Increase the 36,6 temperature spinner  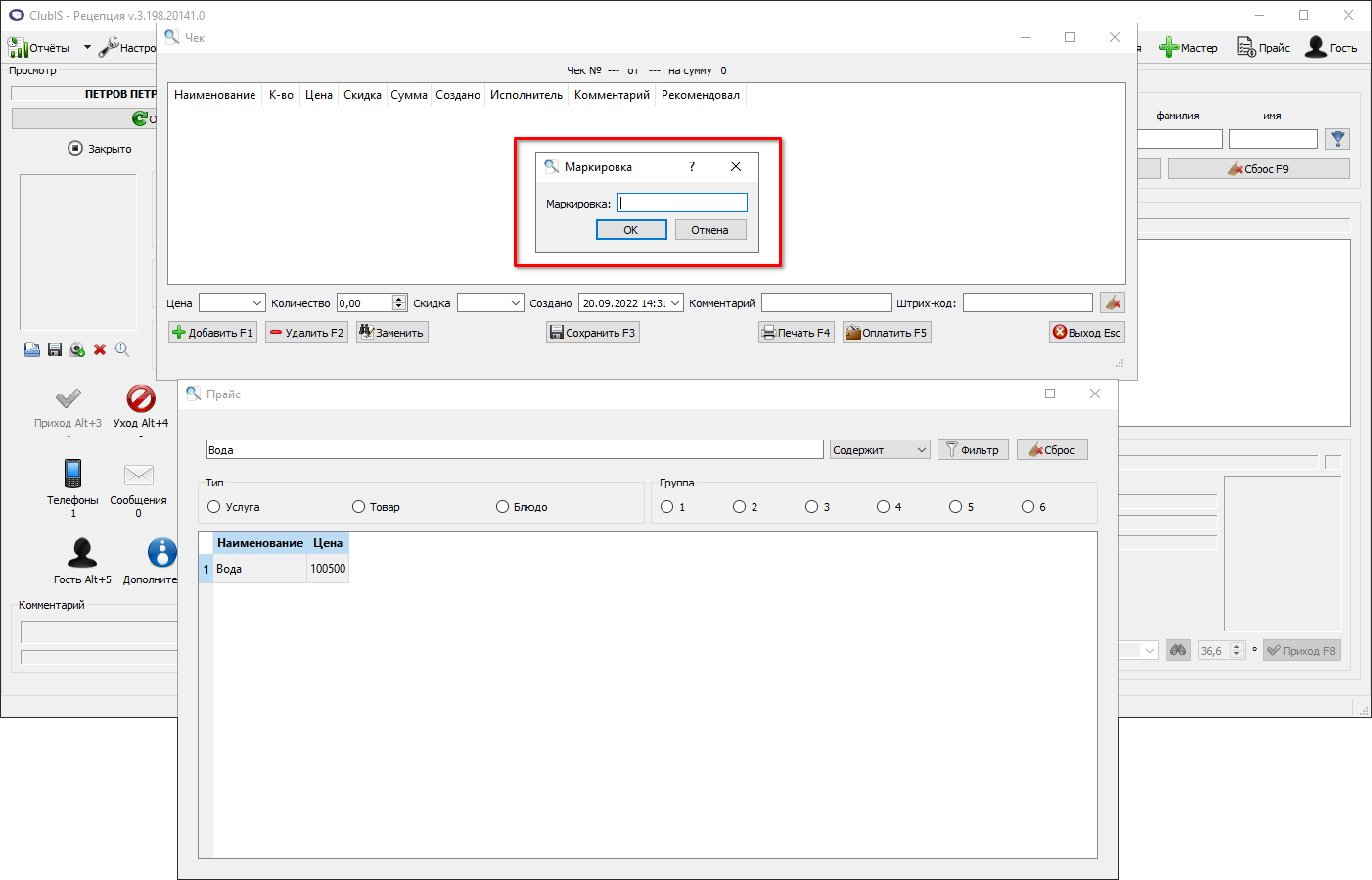coord(1237,646)
